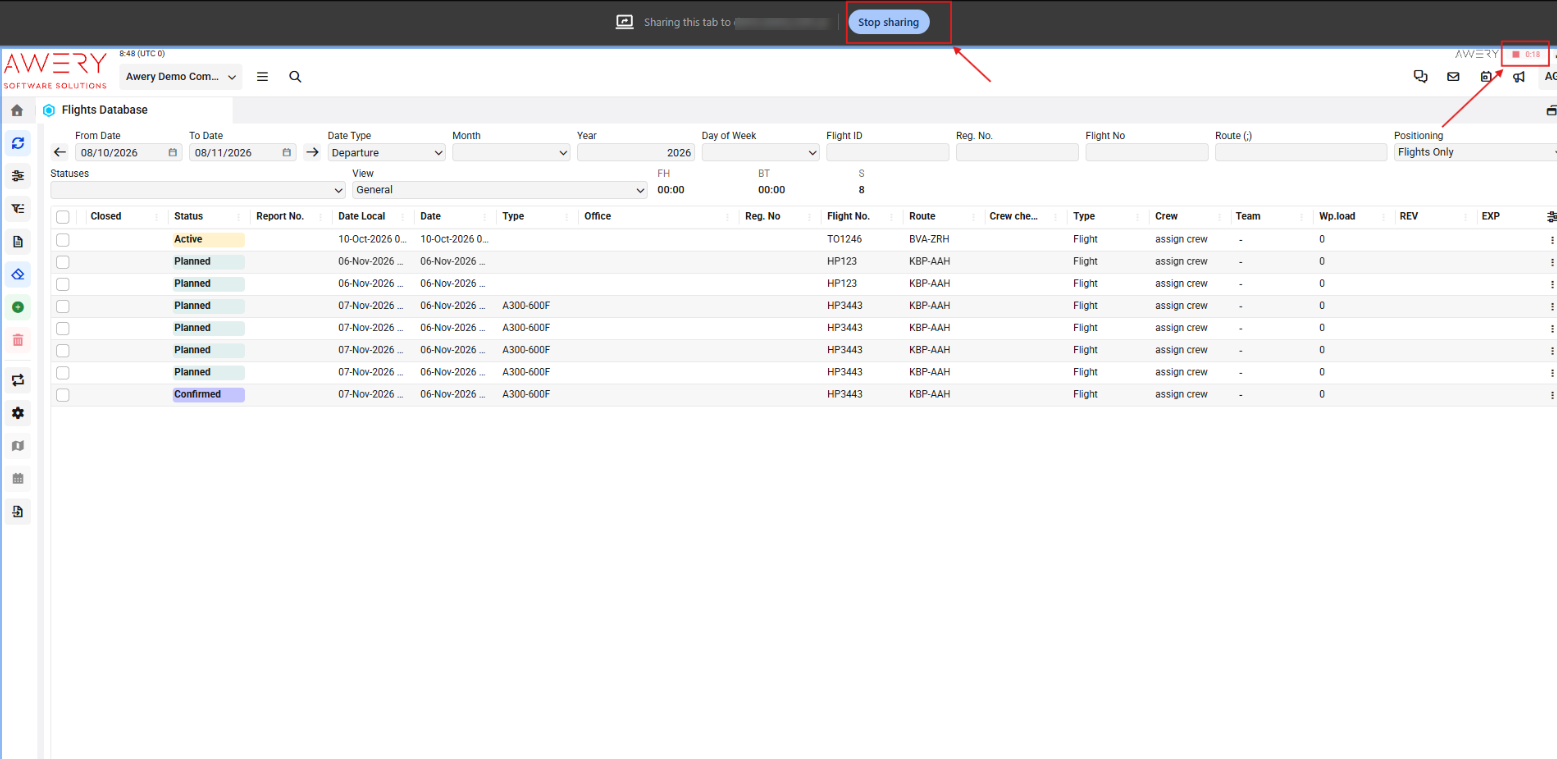Sort by the Flight No. column header

click(x=849, y=216)
